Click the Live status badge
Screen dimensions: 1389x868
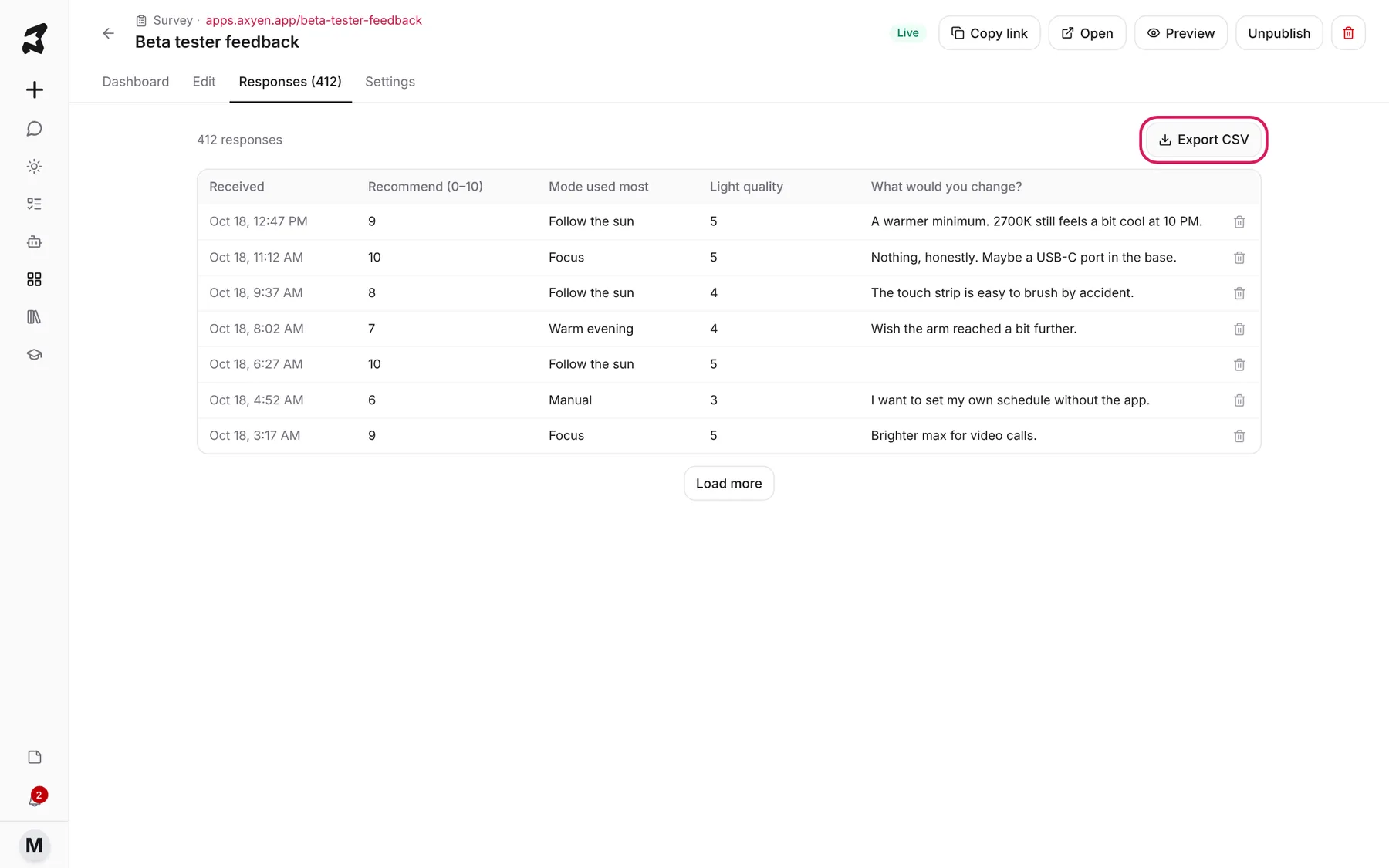click(907, 33)
